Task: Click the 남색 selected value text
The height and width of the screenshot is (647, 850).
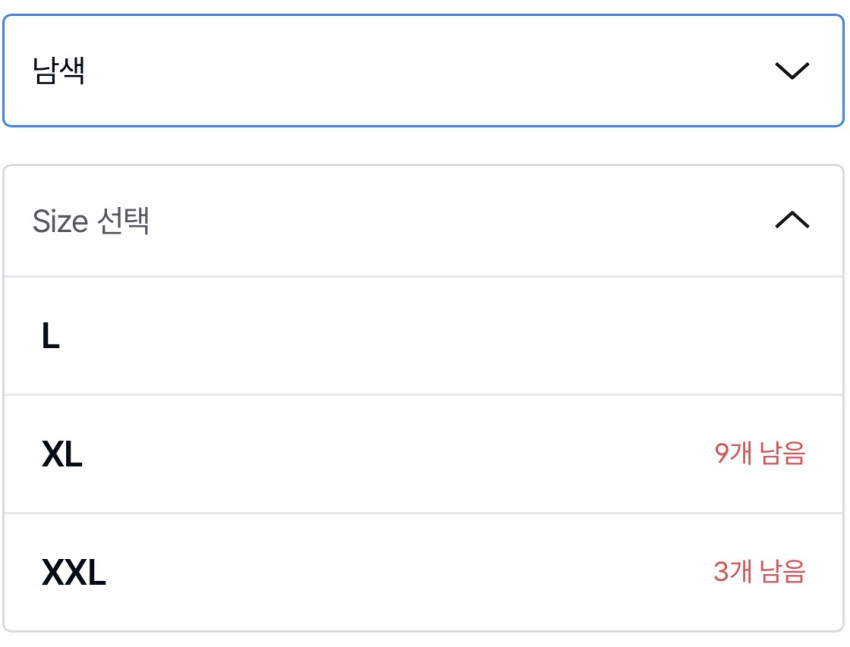Action: tap(58, 71)
